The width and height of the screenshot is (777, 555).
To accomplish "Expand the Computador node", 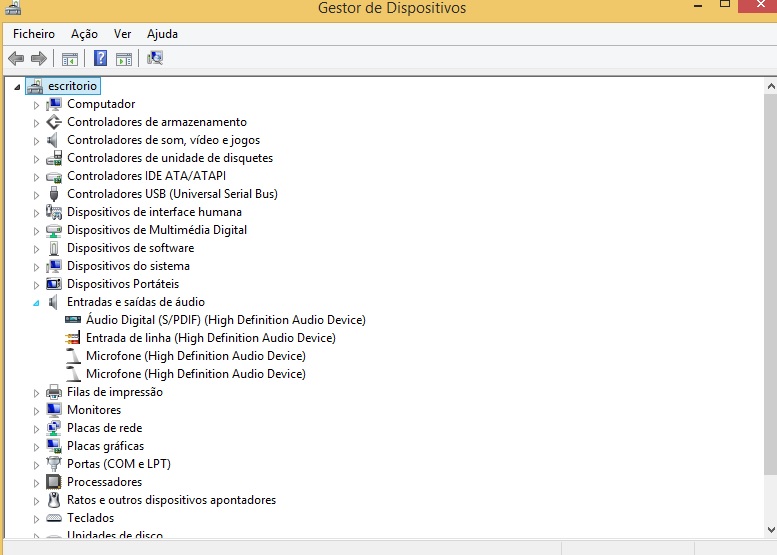I will pyautogui.click(x=36, y=105).
